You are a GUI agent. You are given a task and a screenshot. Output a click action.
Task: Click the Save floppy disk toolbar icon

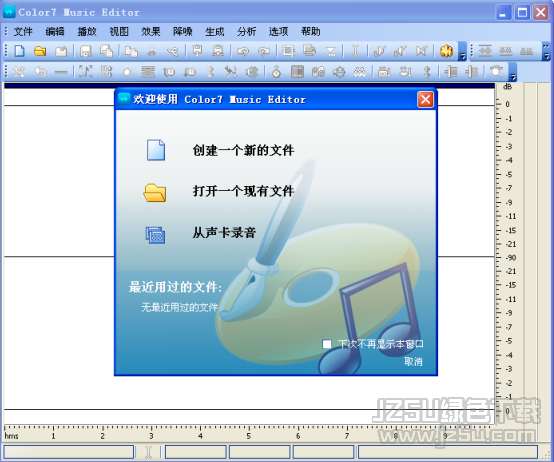click(86, 51)
